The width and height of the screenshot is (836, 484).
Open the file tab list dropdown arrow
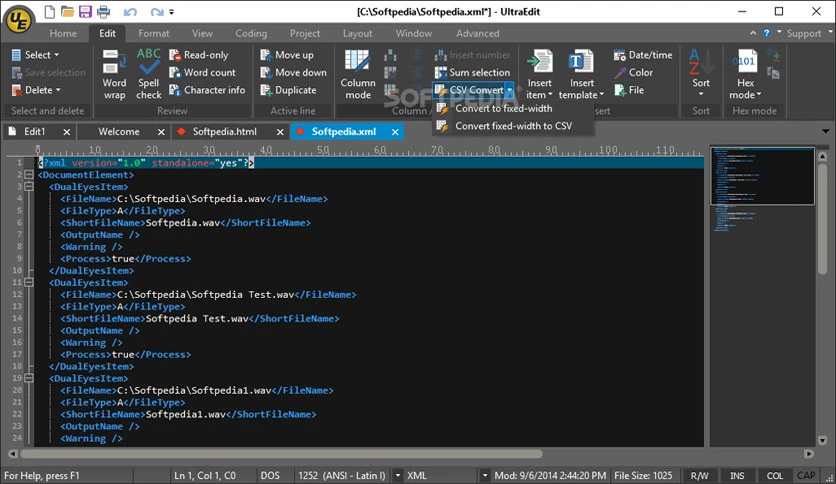(x=825, y=131)
